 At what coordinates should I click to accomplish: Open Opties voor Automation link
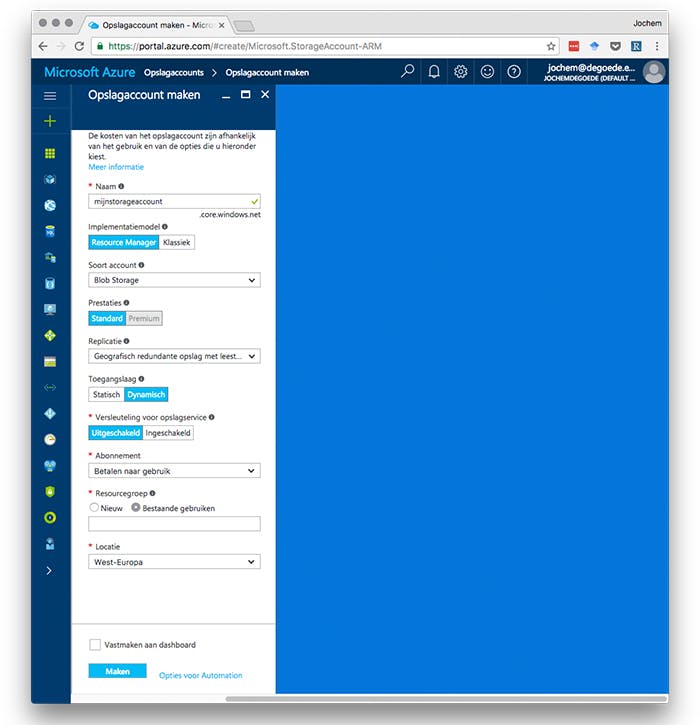coord(201,675)
